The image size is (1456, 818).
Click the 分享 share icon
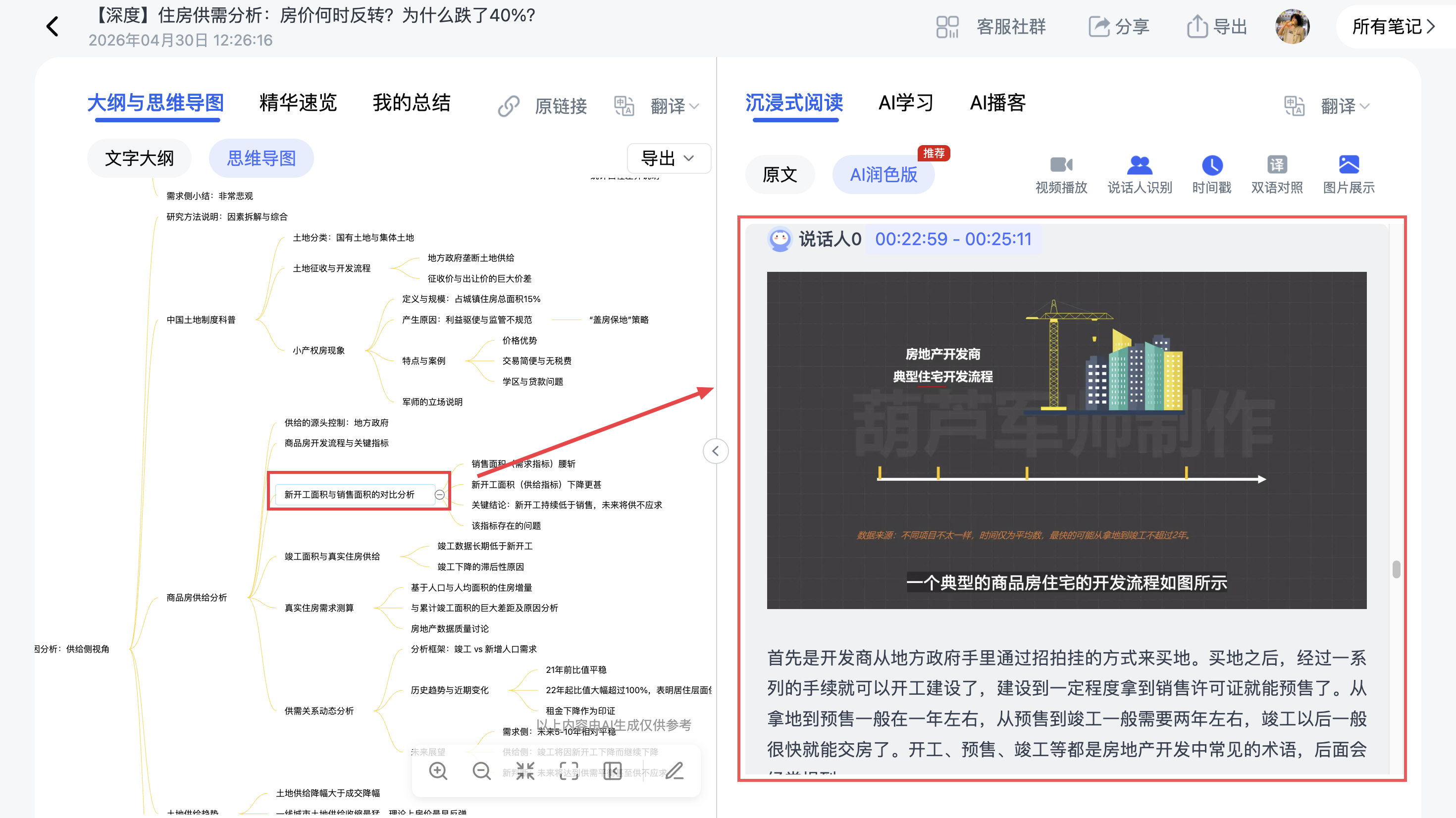(1099, 27)
